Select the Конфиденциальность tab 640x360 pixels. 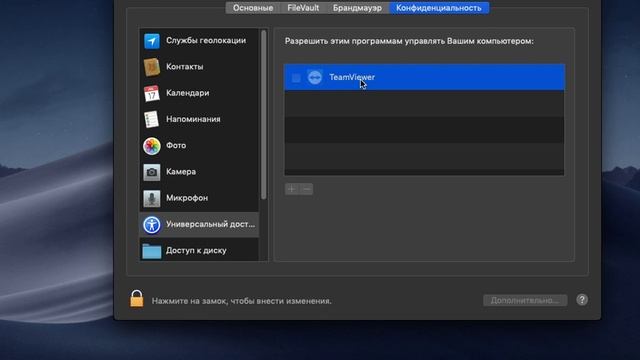click(x=439, y=8)
